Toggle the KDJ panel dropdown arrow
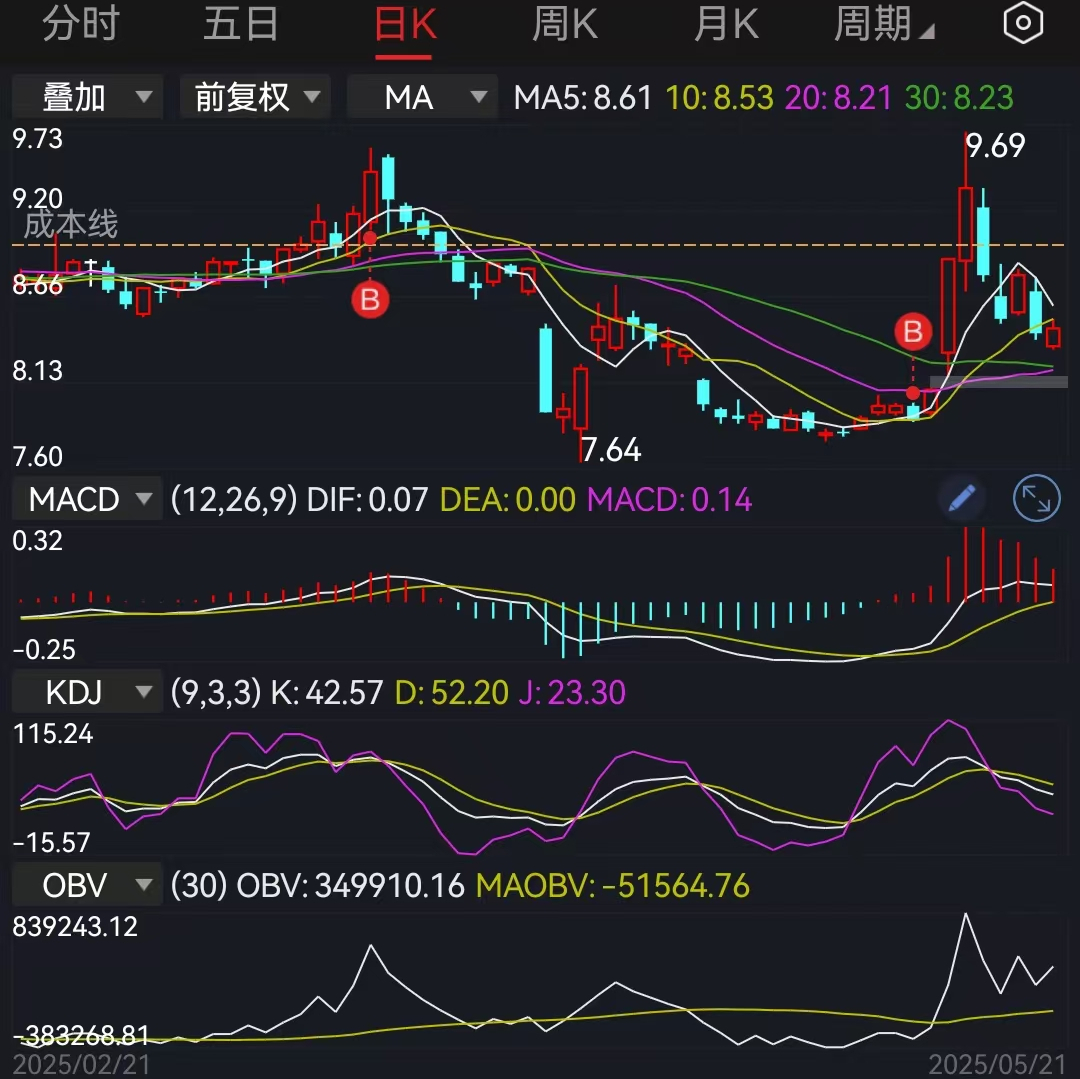Image resolution: width=1080 pixels, height=1079 pixels. 143,691
